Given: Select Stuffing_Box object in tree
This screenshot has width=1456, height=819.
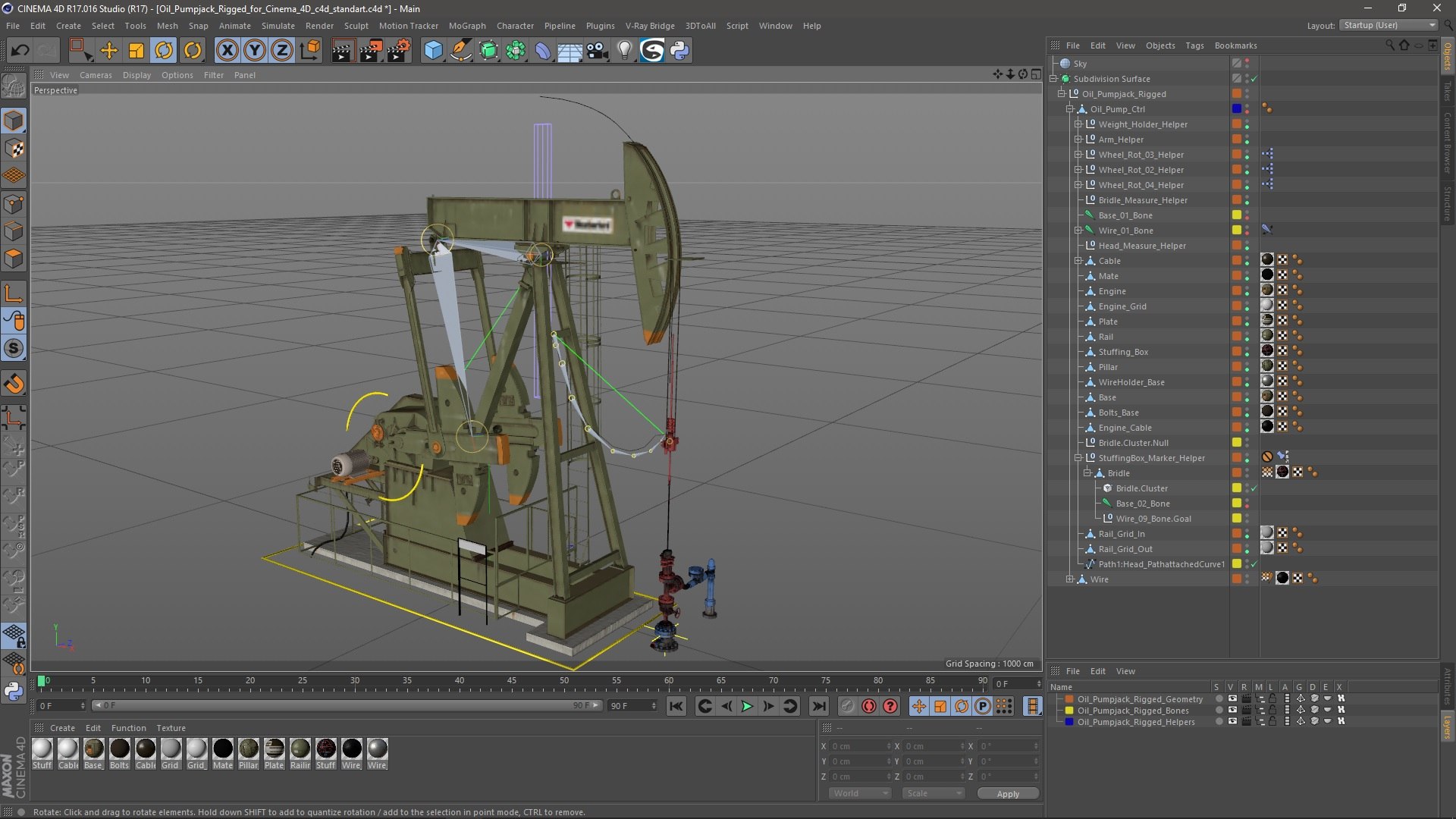Looking at the screenshot, I should tap(1123, 352).
